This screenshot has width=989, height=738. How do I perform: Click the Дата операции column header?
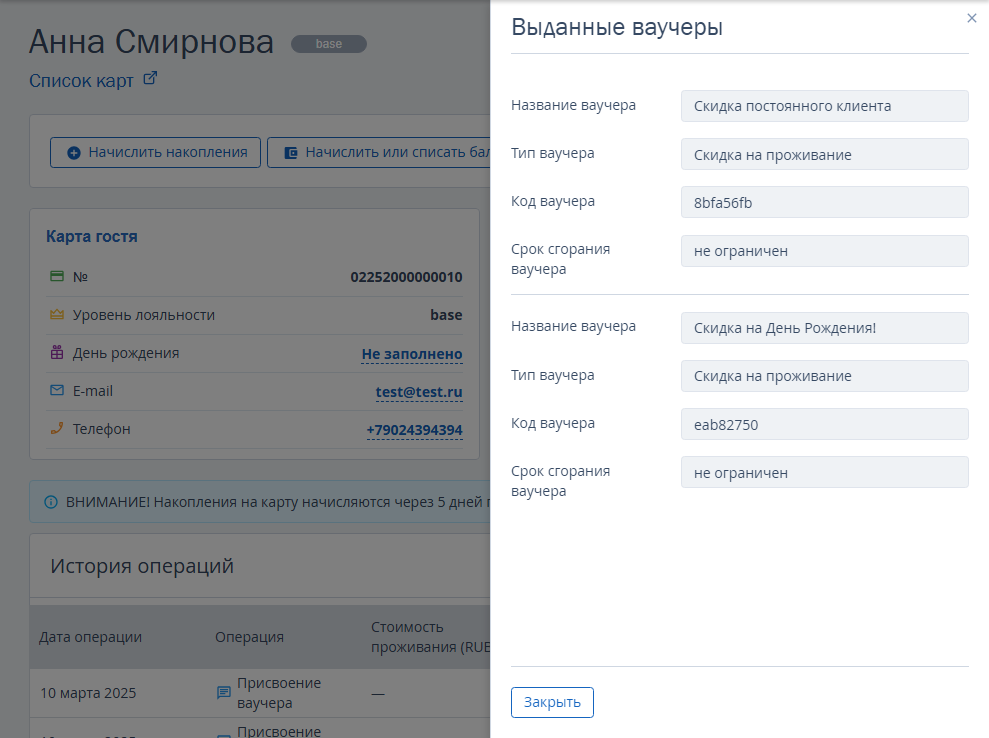90,637
